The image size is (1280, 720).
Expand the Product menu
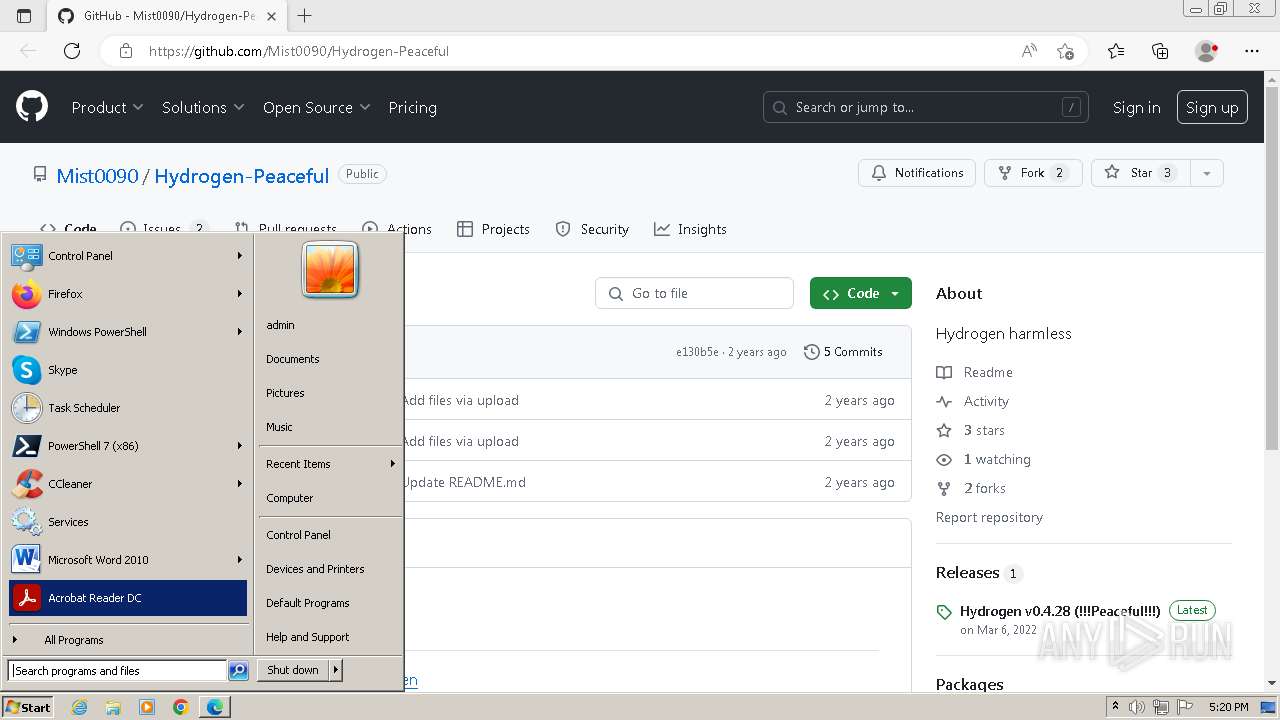107,107
